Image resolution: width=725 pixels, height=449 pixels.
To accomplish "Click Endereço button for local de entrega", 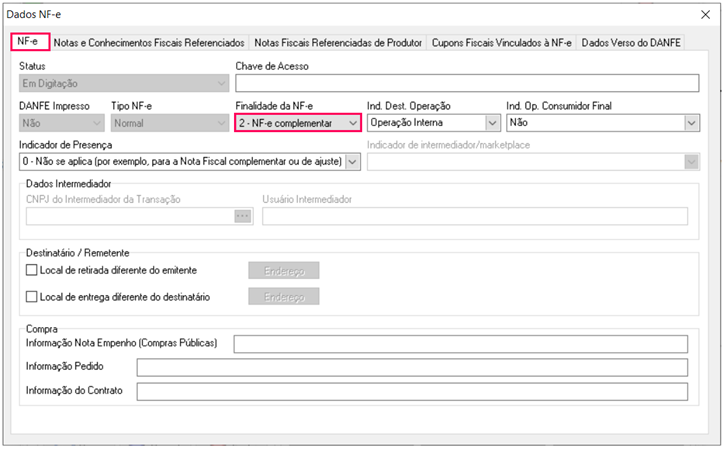I will [283, 297].
